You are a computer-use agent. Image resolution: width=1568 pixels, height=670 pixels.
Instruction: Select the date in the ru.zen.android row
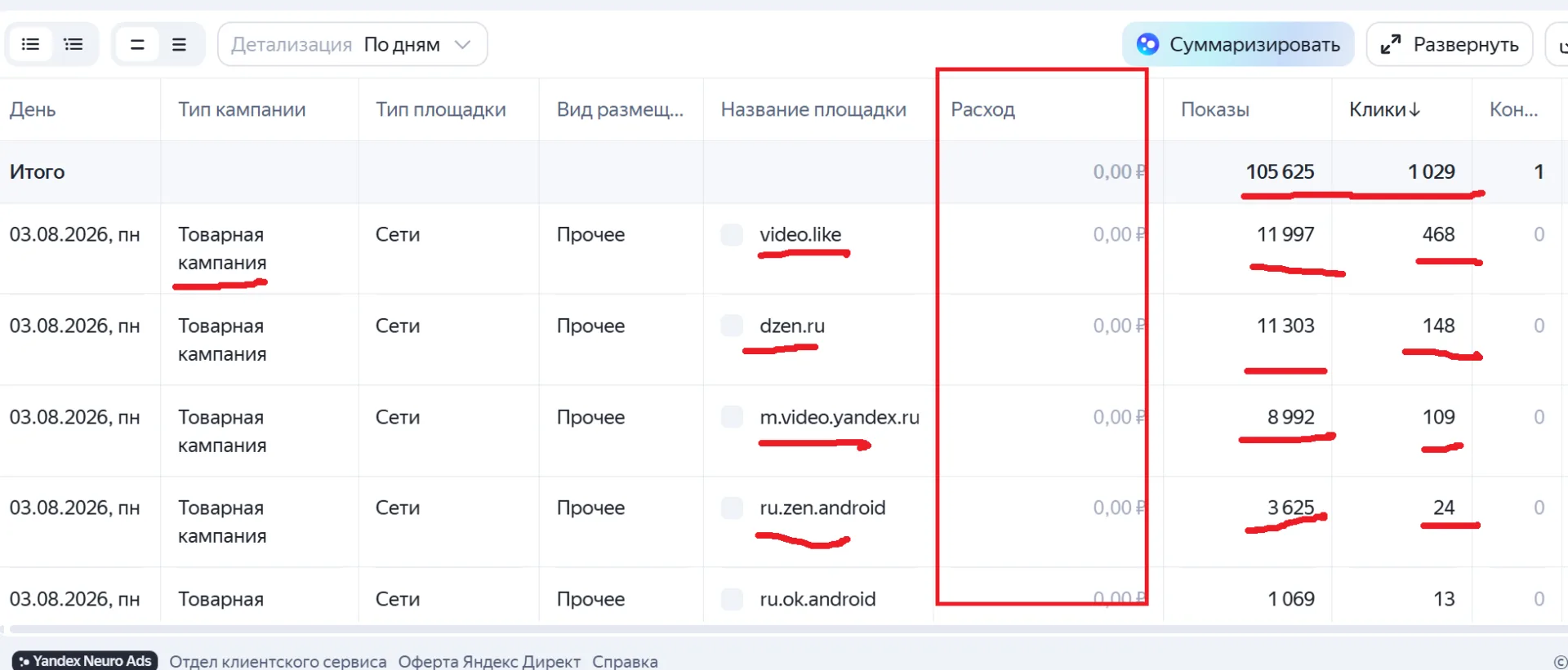coord(75,508)
